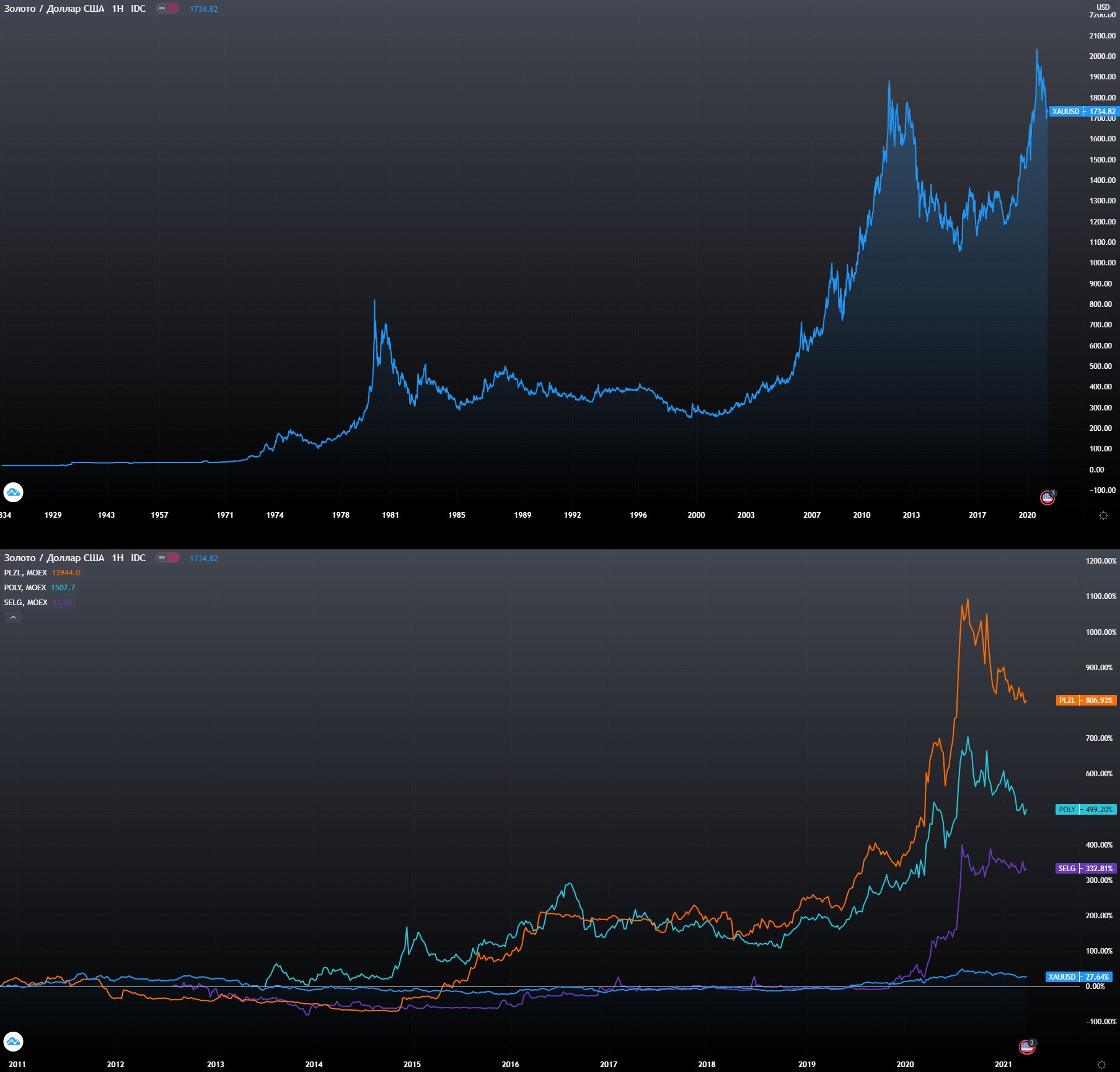Click the 1929 label on upper time axis

click(53, 515)
